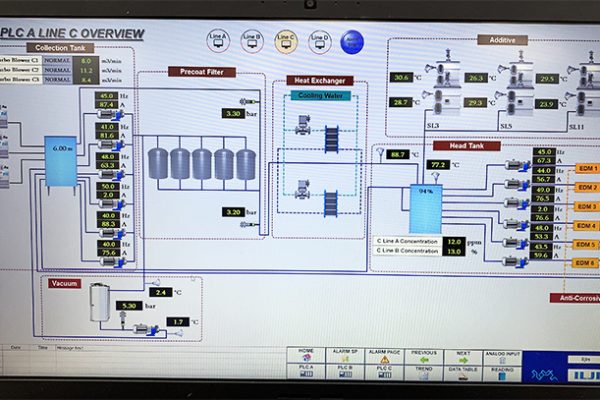Select the pump under 48.0 Hz 63.3 A
This screenshot has height=400, width=600.
(x=111, y=175)
